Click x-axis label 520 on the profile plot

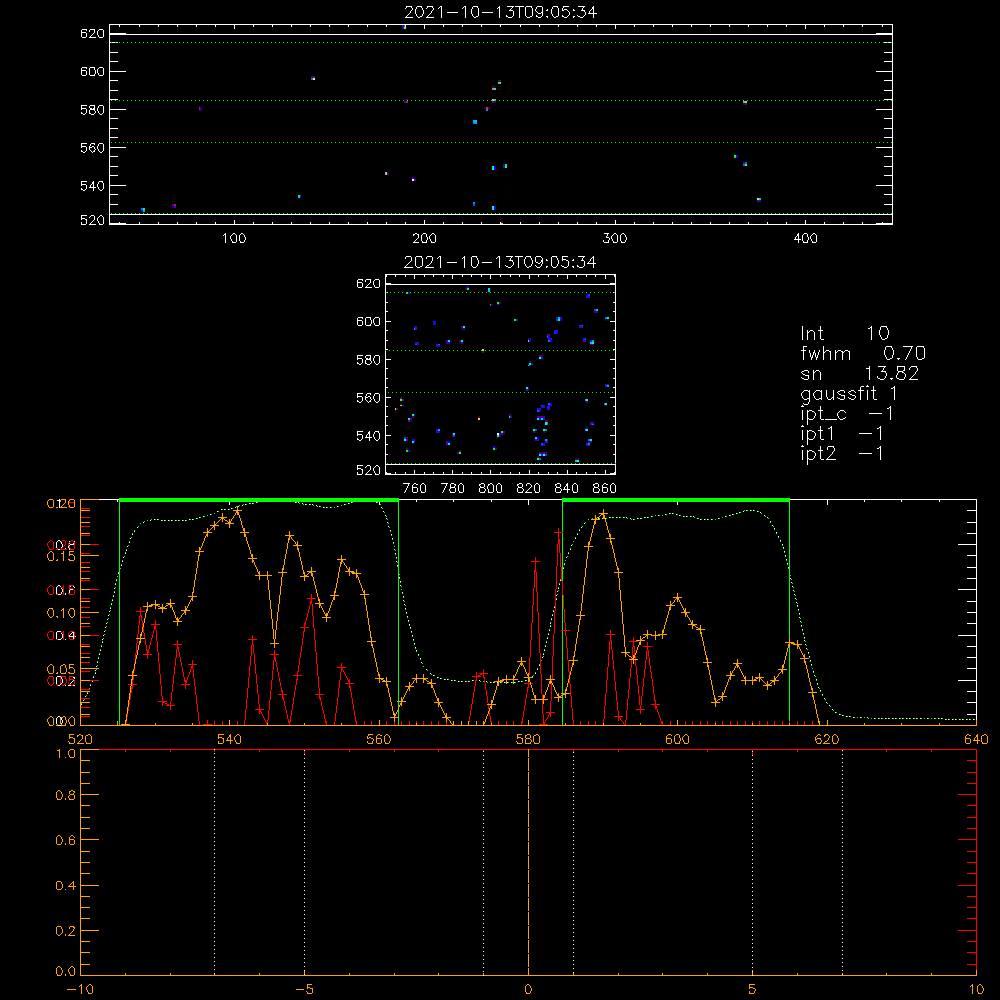(80, 739)
